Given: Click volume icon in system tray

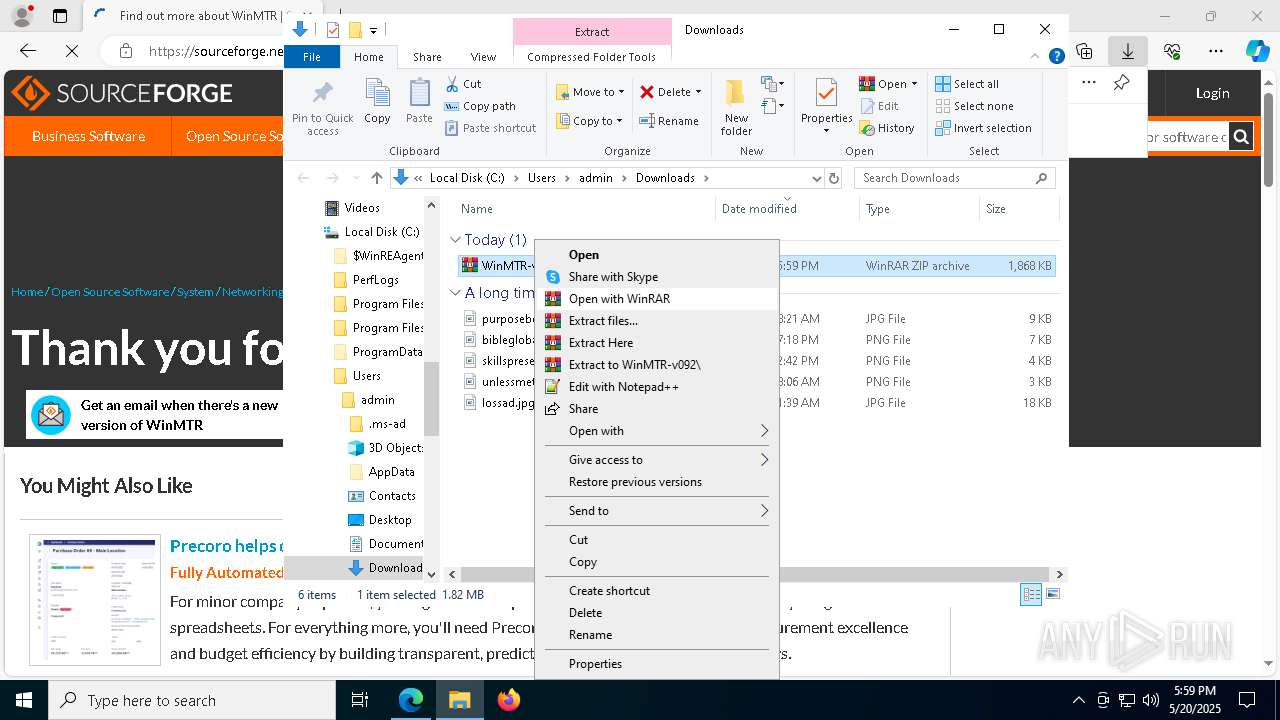Looking at the screenshot, I should [x=1151, y=700].
